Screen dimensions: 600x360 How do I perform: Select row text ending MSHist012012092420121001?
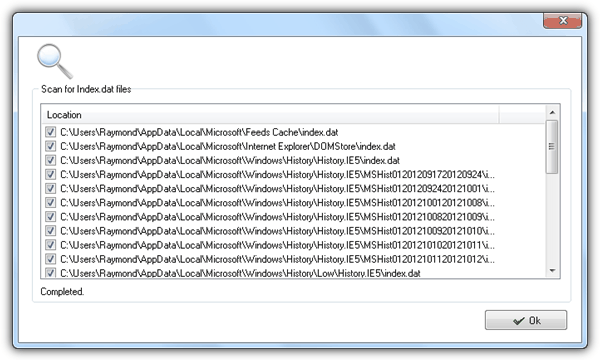coord(277,189)
